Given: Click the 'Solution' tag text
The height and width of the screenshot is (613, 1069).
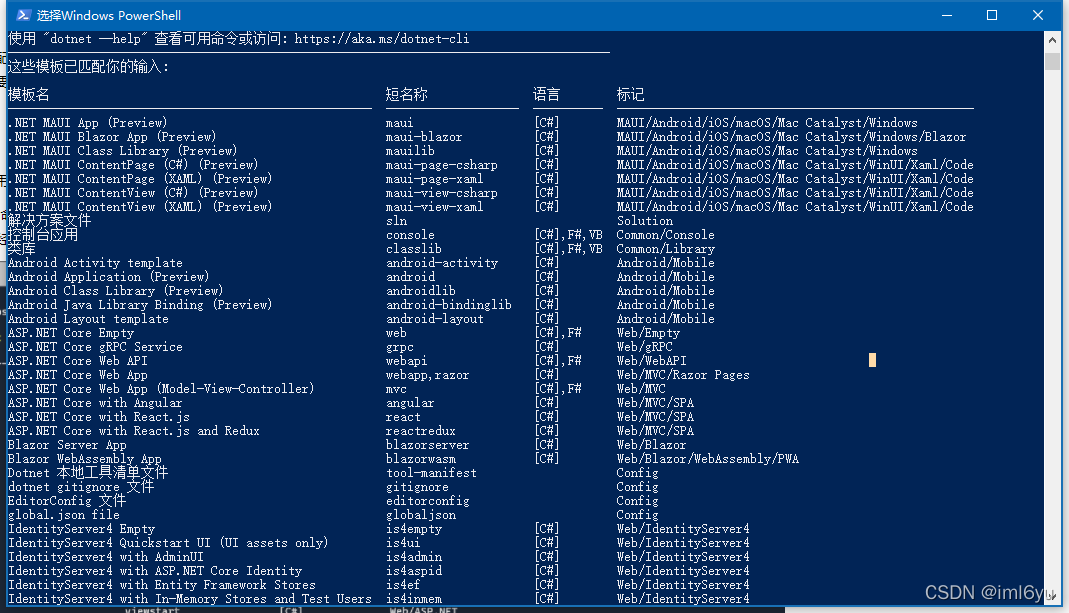Looking at the screenshot, I should 644,221.
